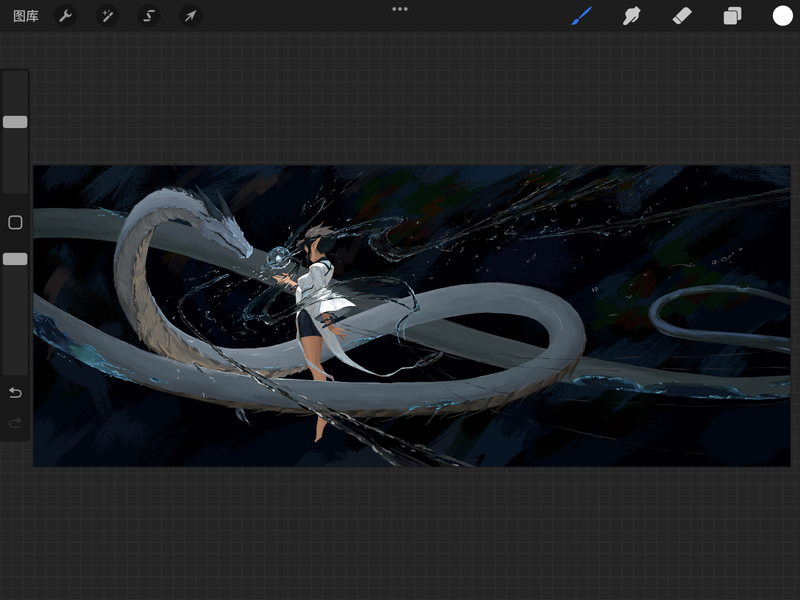800x600 pixels.
Task: Undo the last action
Action: coord(15,393)
